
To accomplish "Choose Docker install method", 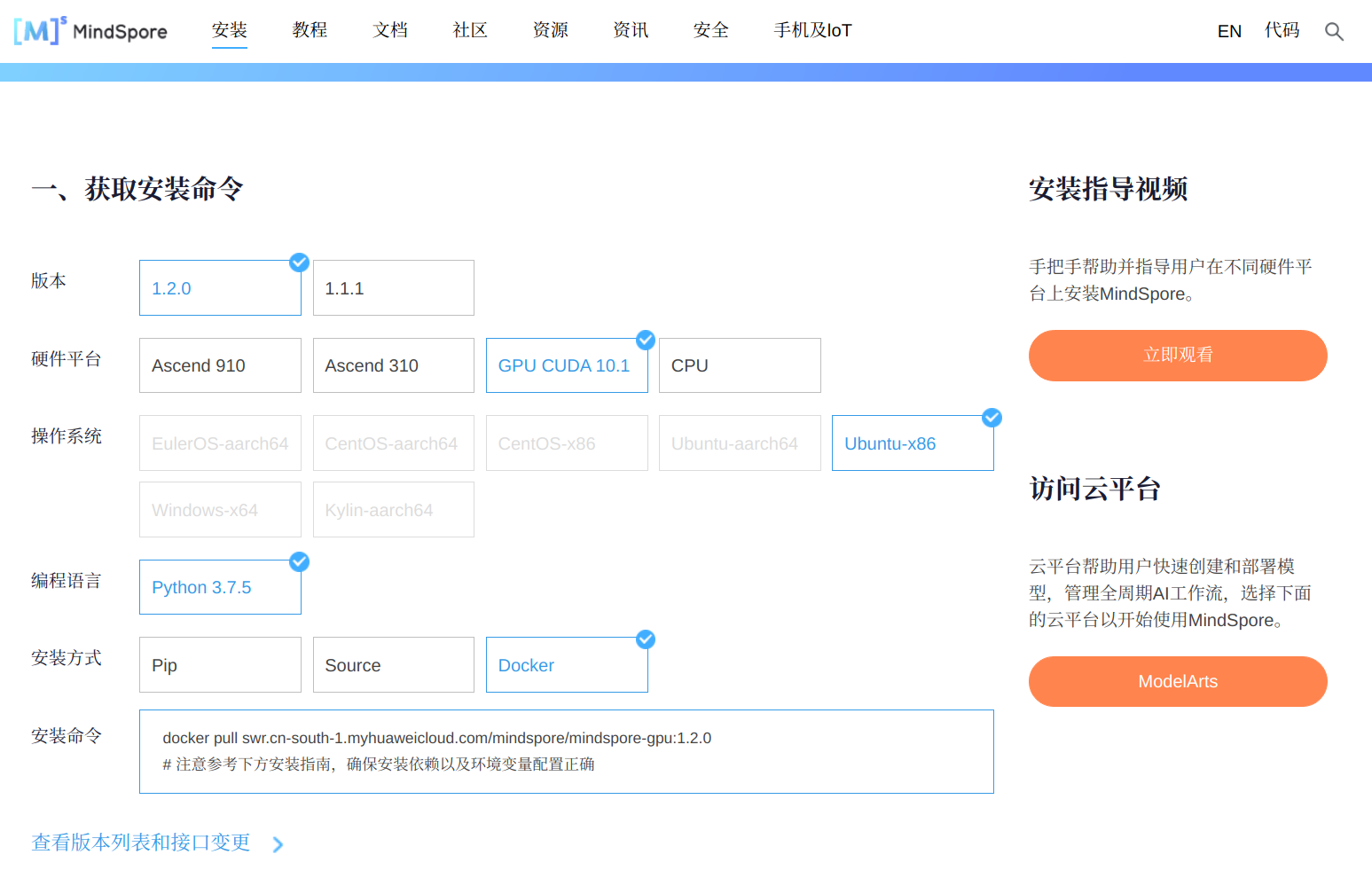I will 567,665.
